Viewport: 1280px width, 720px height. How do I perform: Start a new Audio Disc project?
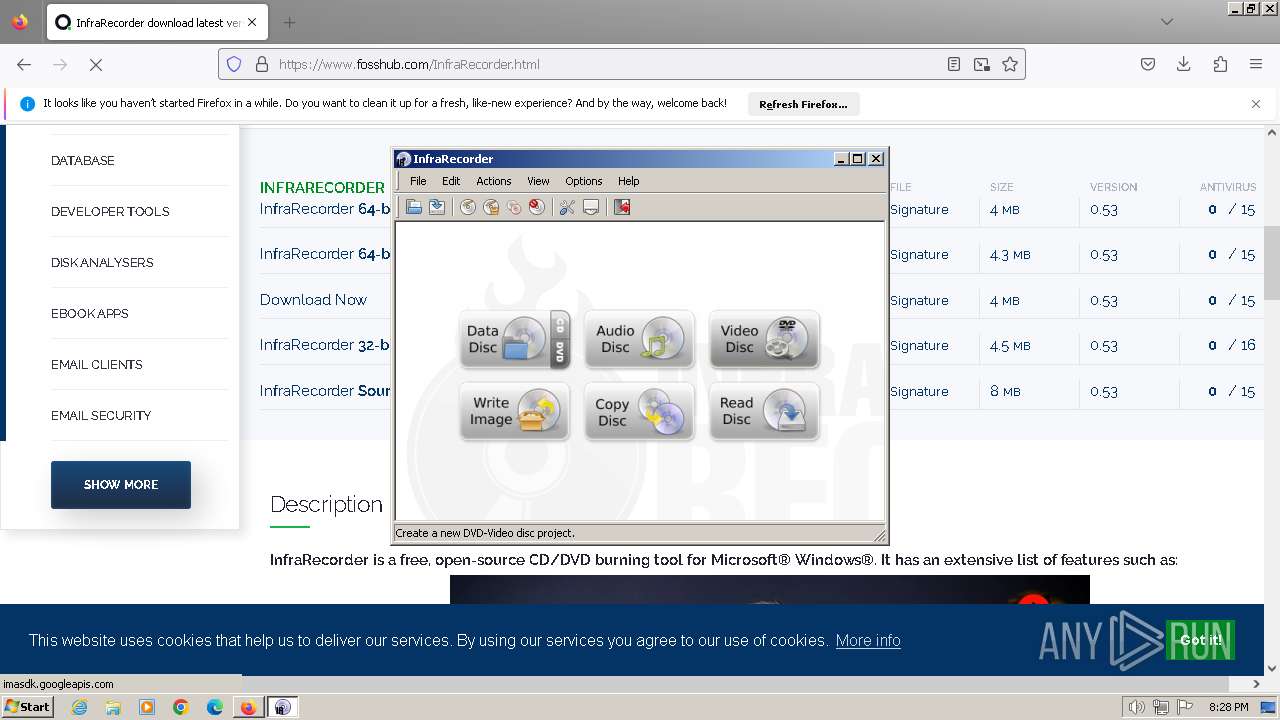pyautogui.click(x=639, y=339)
